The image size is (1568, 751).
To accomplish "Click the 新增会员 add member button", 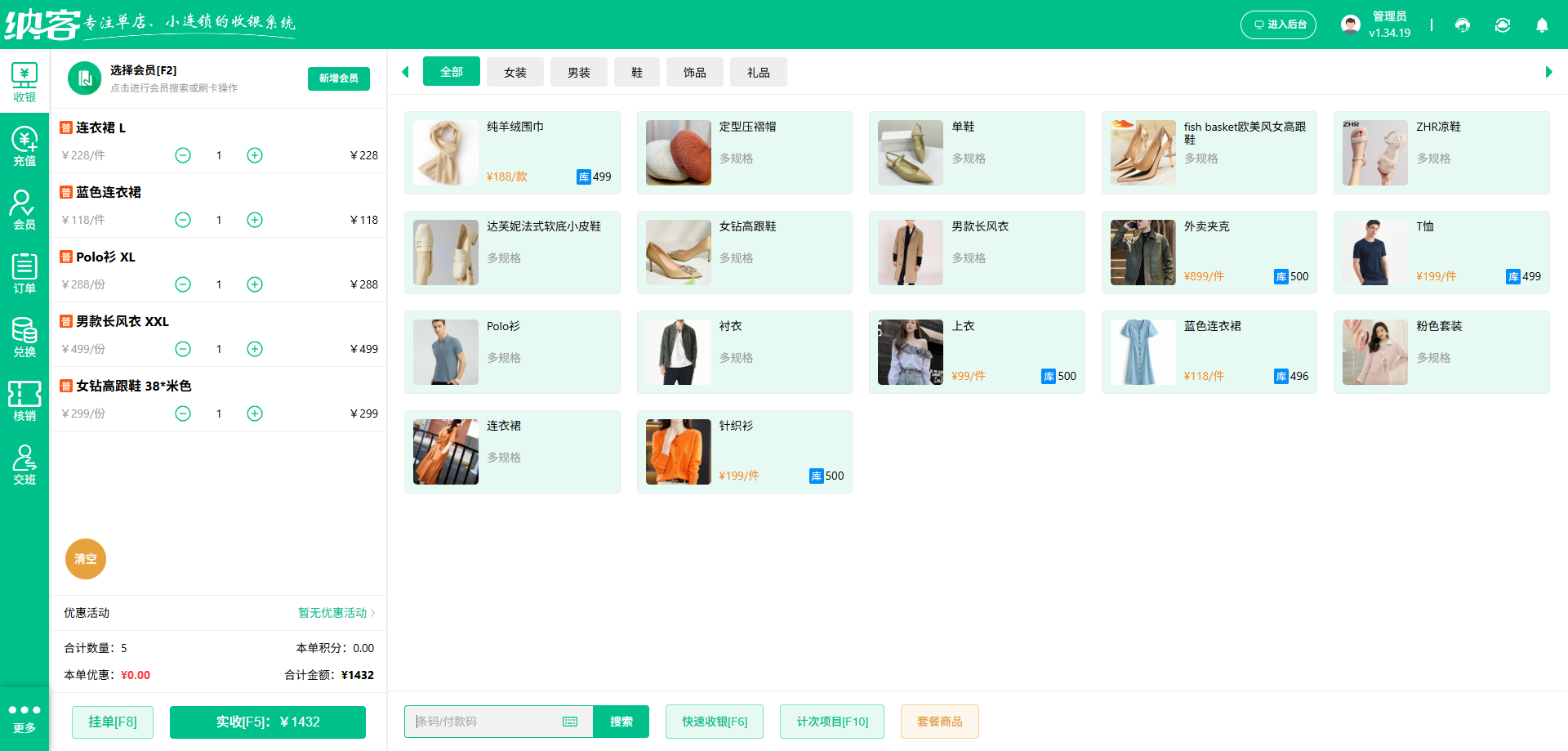I will click(x=338, y=78).
